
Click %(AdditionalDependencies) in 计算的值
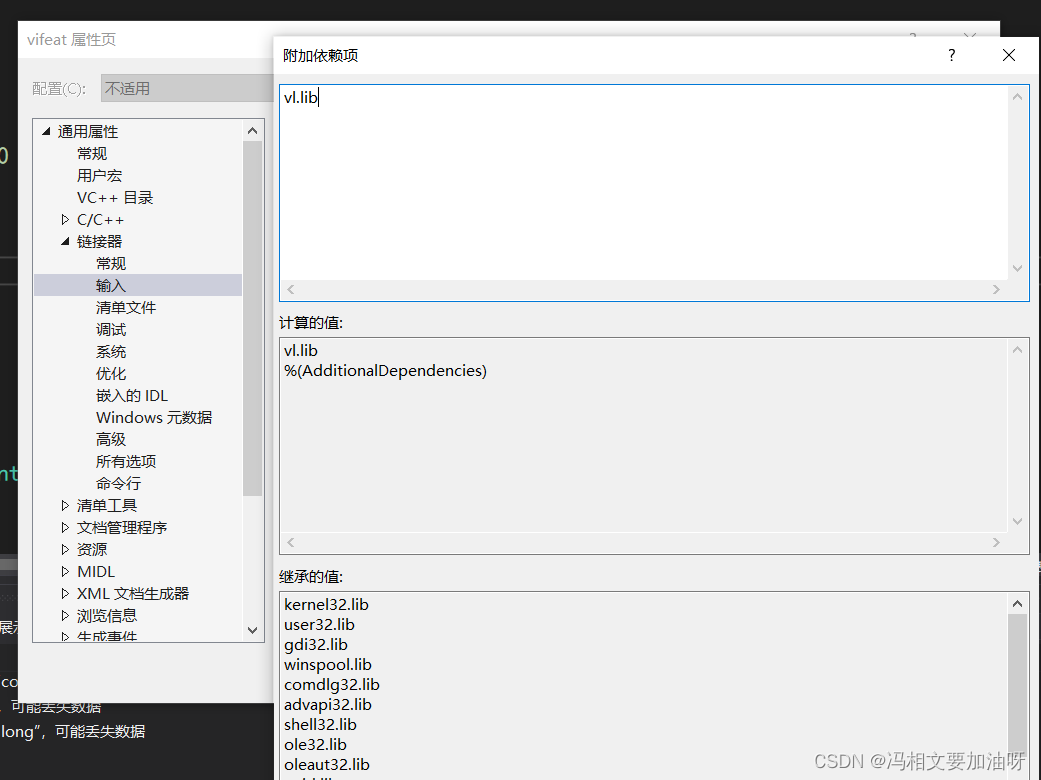pyautogui.click(x=385, y=370)
